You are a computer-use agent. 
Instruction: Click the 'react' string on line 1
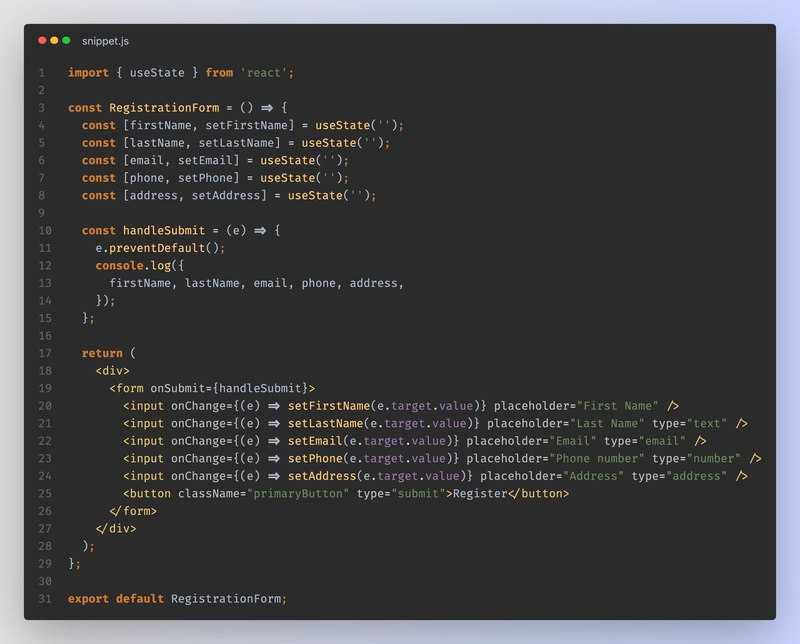[264, 72]
